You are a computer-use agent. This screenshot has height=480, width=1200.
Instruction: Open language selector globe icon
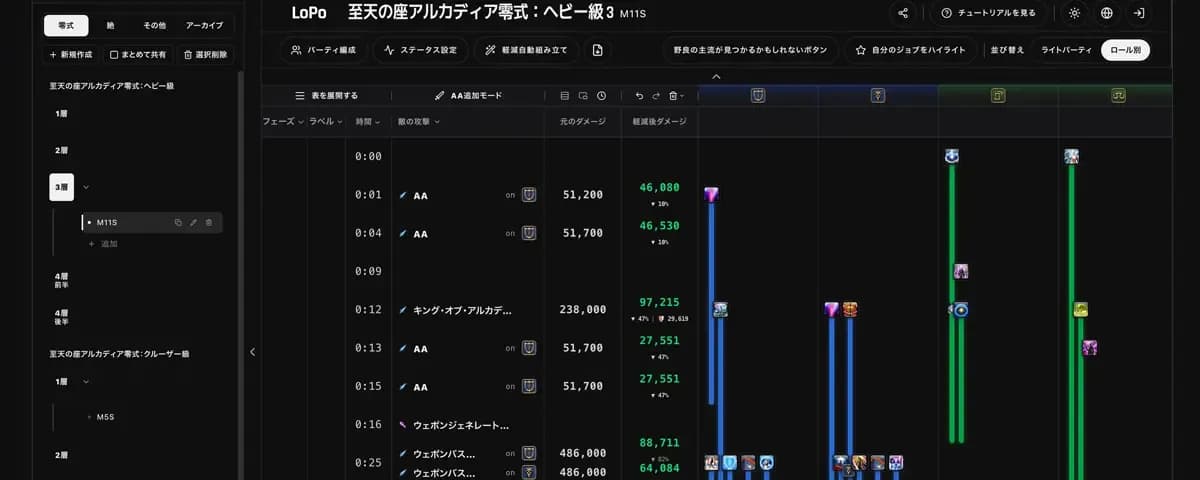pos(1106,13)
